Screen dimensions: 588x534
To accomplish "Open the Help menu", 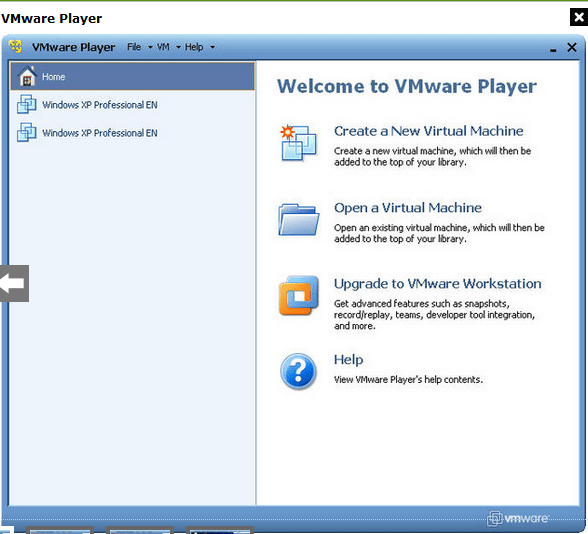I will [x=194, y=47].
